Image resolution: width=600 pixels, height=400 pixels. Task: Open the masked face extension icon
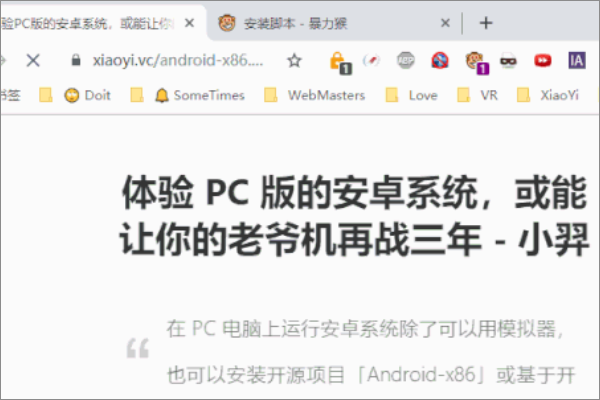point(508,60)
